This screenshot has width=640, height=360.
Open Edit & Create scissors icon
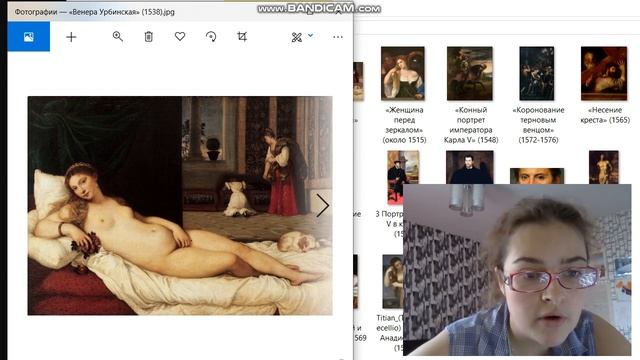[x=297, y=38]
